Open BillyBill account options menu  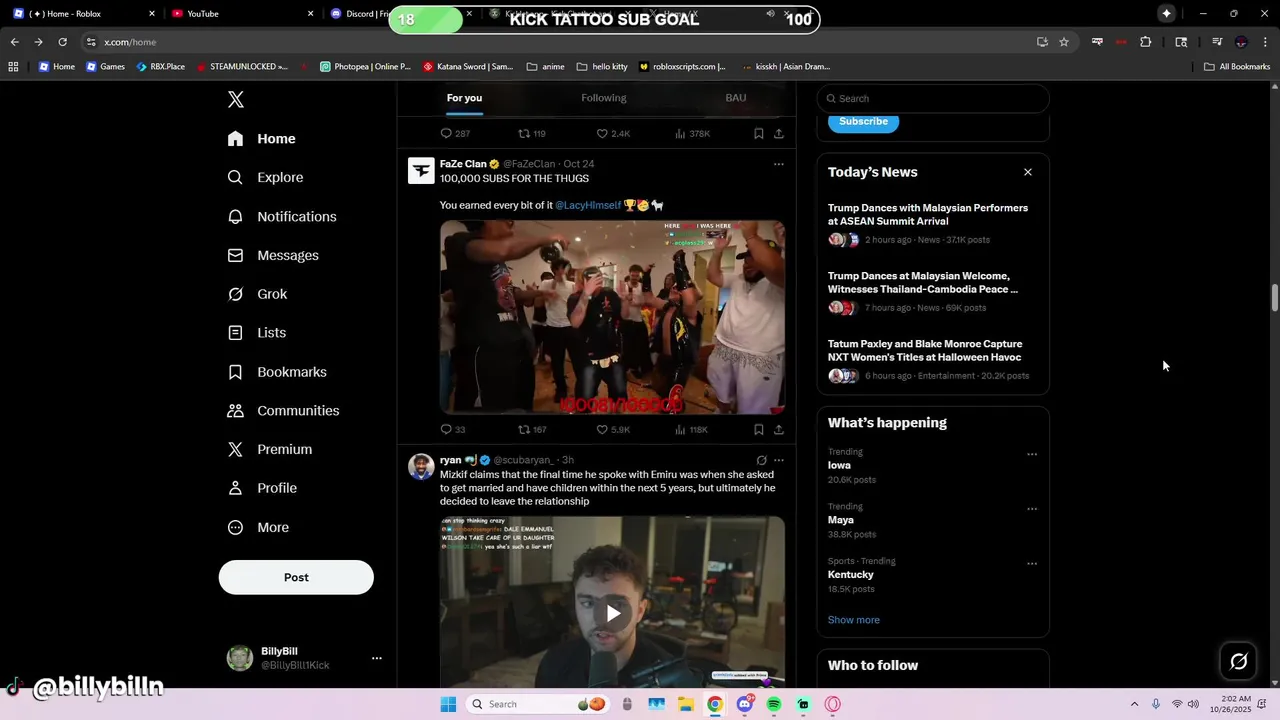point(377,658)
